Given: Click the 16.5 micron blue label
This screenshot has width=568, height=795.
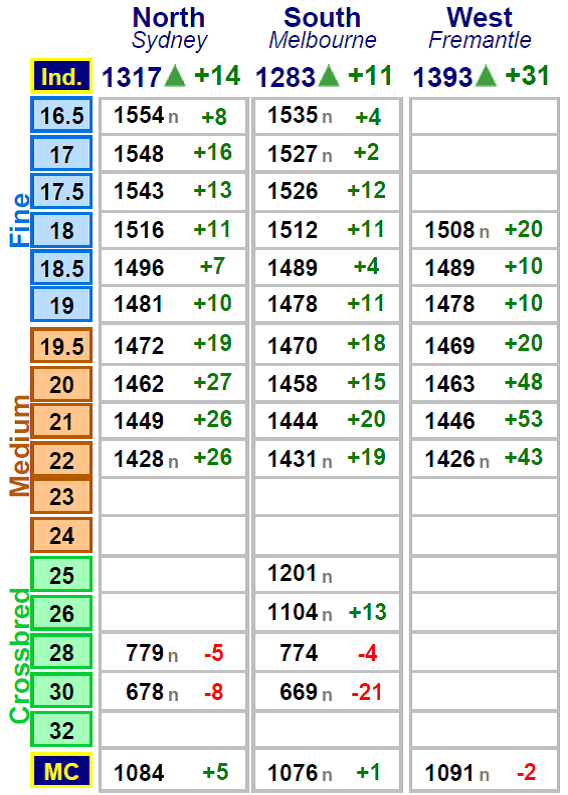Looking at the screenshot, I should click(x=61, y=115).
